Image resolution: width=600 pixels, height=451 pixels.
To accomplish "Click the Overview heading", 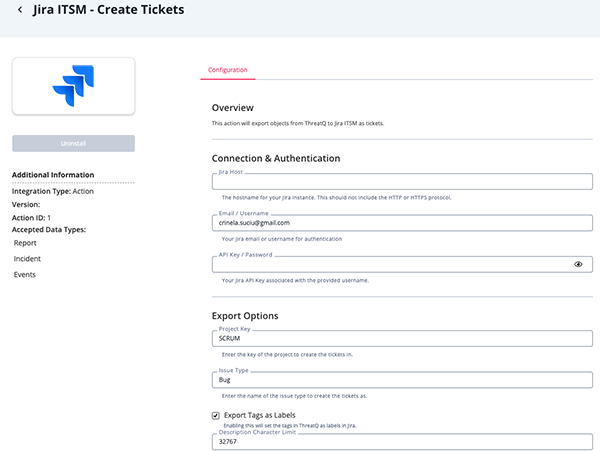I will (233, 108).
